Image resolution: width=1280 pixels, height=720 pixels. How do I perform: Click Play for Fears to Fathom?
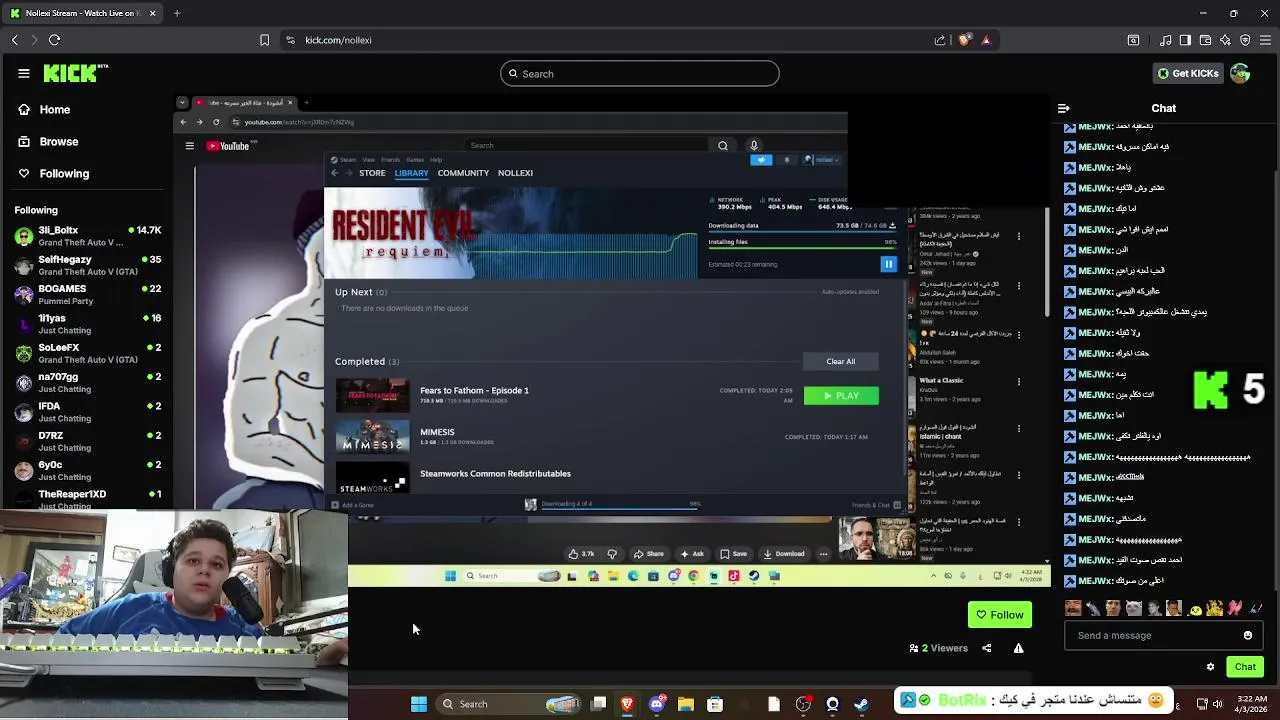[841, 396]
